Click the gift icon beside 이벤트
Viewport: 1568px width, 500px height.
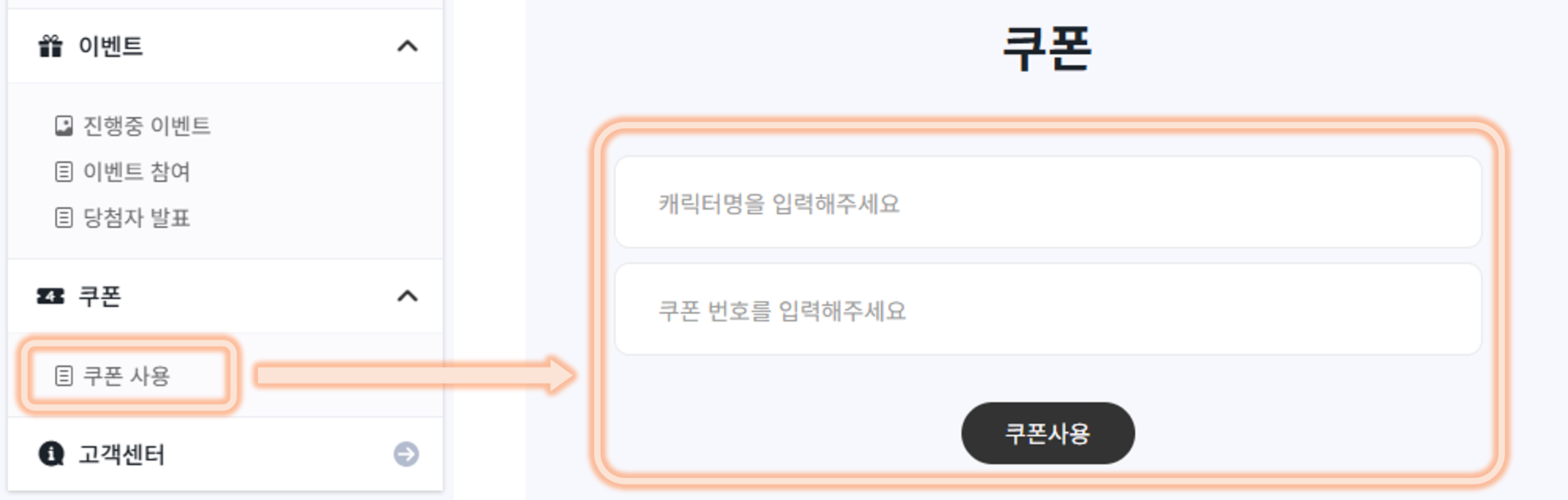click(x=51, y=46)
